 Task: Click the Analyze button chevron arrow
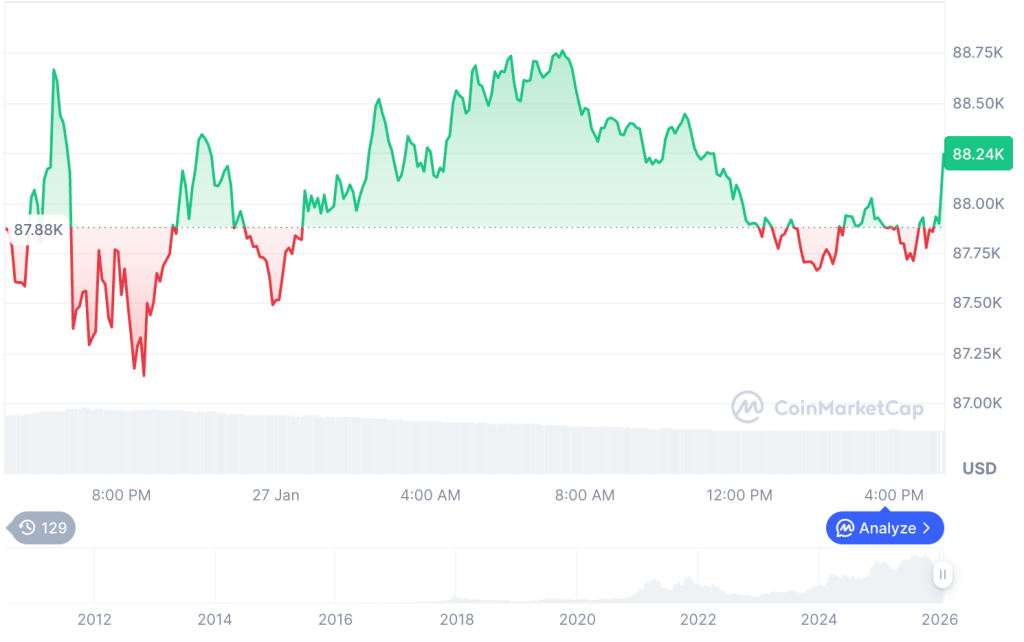pos(927,527)
